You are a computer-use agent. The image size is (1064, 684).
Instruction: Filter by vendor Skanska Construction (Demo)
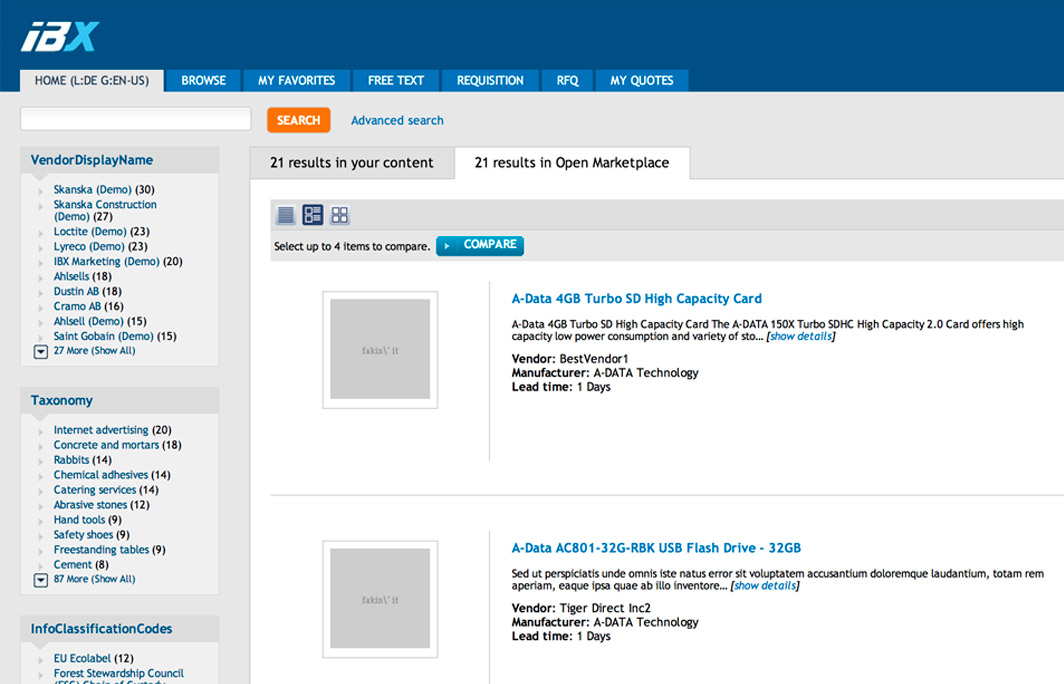tap(104, 210)
